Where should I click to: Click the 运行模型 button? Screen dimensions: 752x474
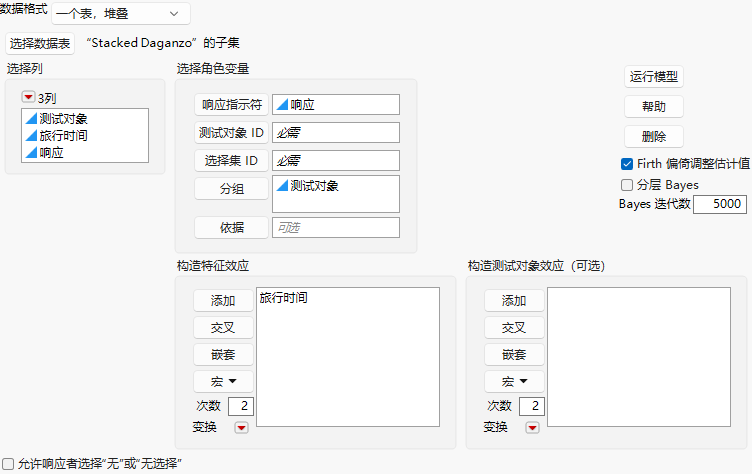click(654, 77)
